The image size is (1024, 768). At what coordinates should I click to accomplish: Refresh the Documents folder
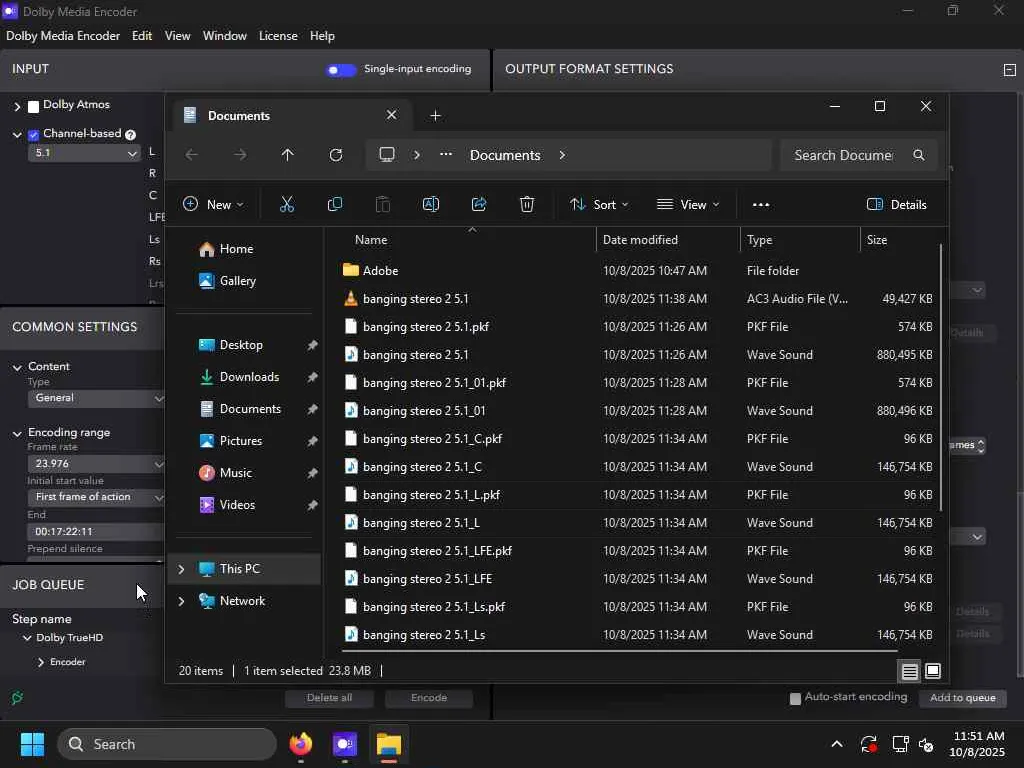(x=336, y=155)
